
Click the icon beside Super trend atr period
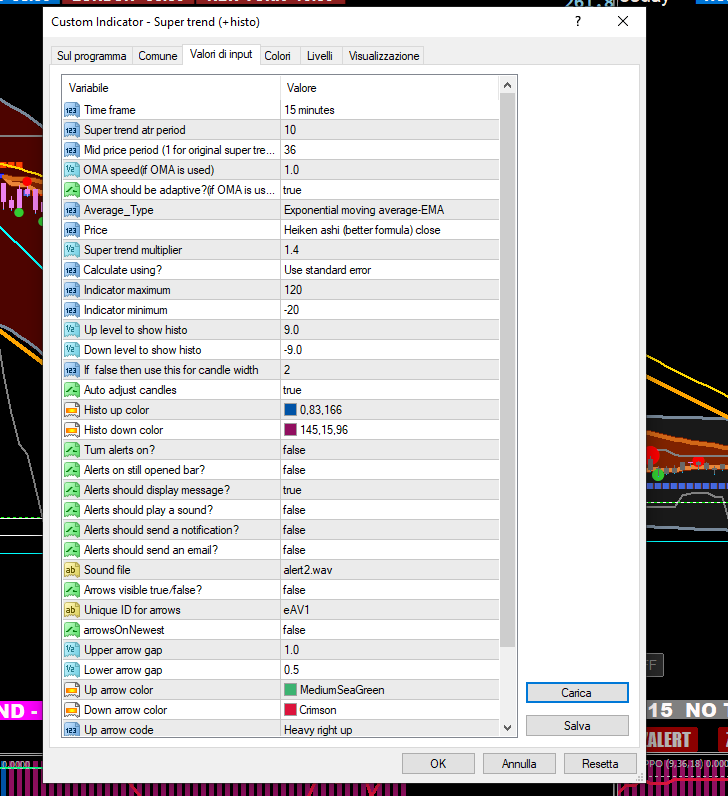tap(72, 130)
